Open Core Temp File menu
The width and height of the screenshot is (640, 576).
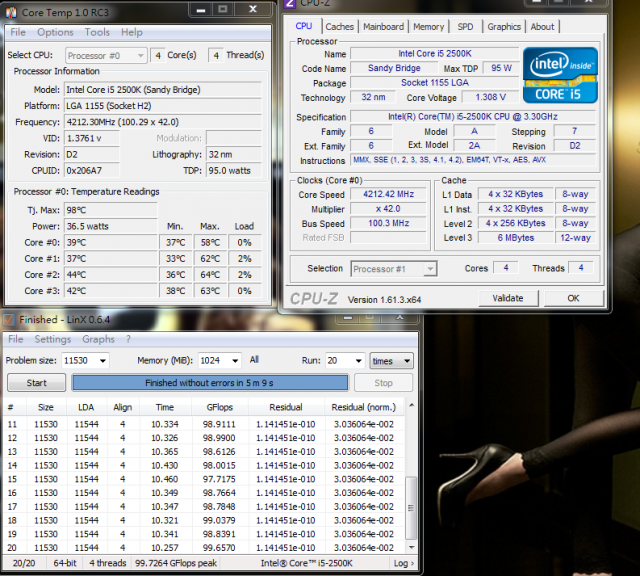[18, 32]
